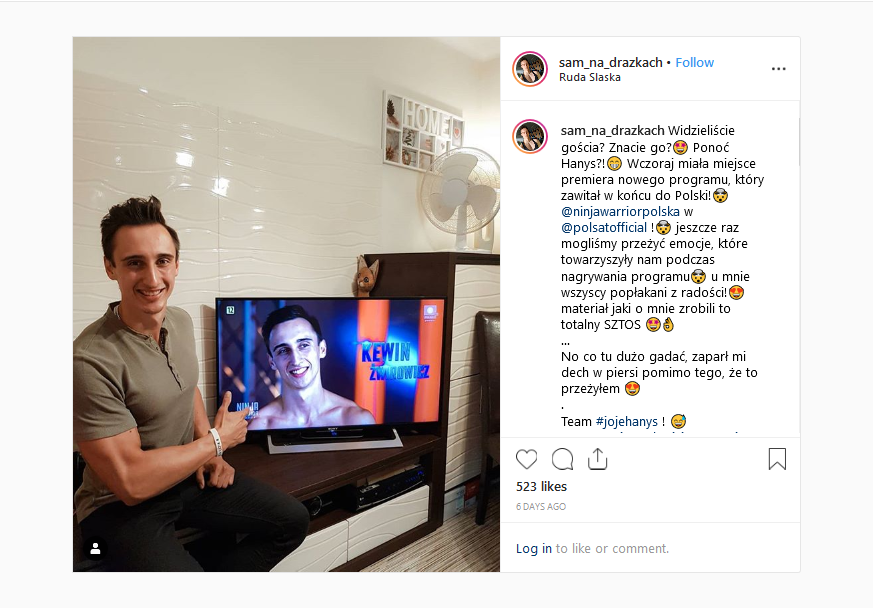The image size is (873, 608).
Task: Open the three-dots more options menu
Action: (x=778, y=68)
